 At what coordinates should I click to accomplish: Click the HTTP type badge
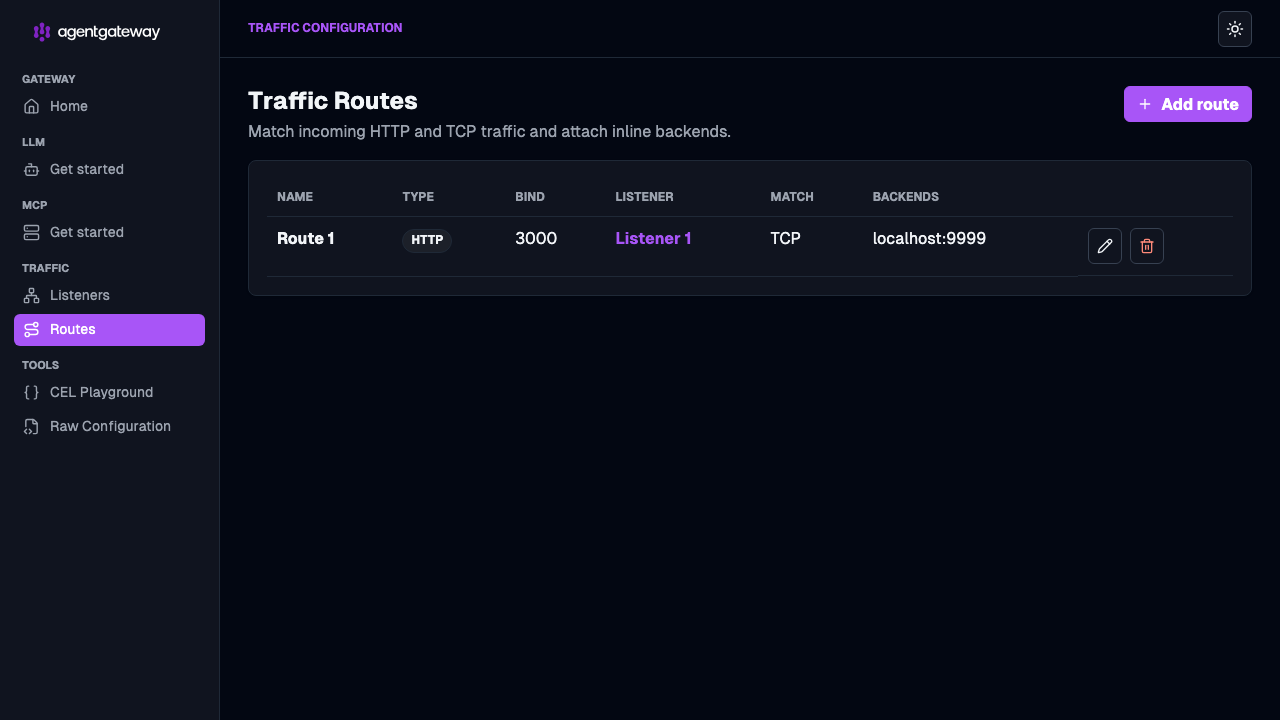427,240
